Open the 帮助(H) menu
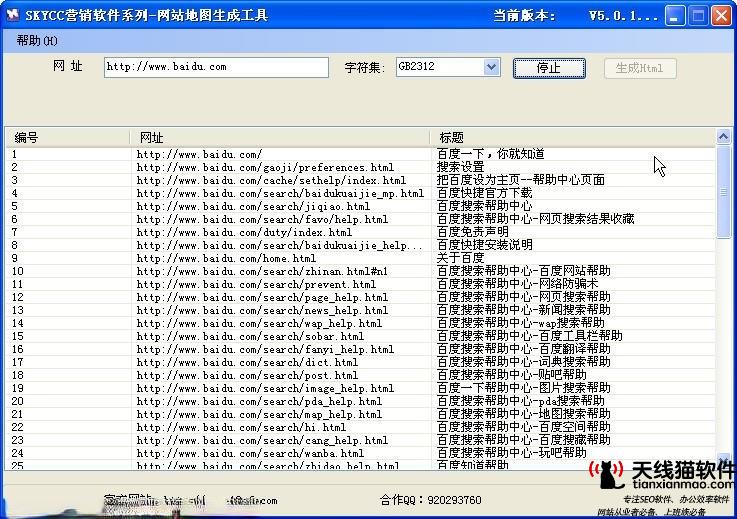Image resolution: width=737 pixels, height=519 pixels. tap(37, 41)
